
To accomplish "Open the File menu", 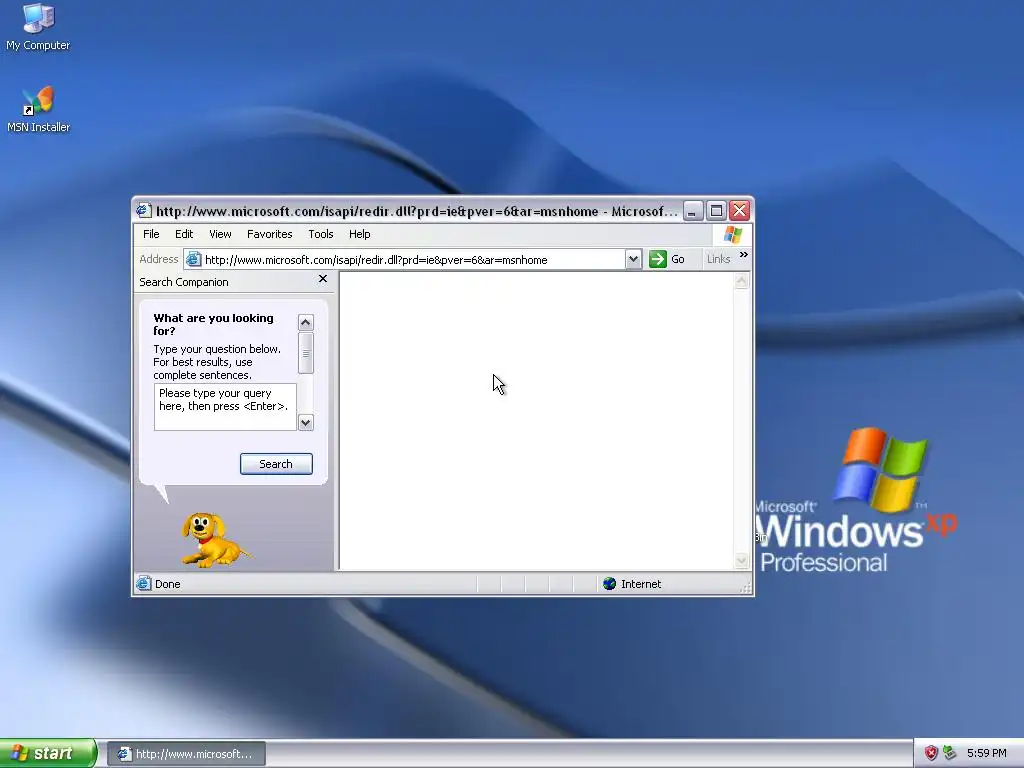I will pyautogui.click(x=152, y=234).
